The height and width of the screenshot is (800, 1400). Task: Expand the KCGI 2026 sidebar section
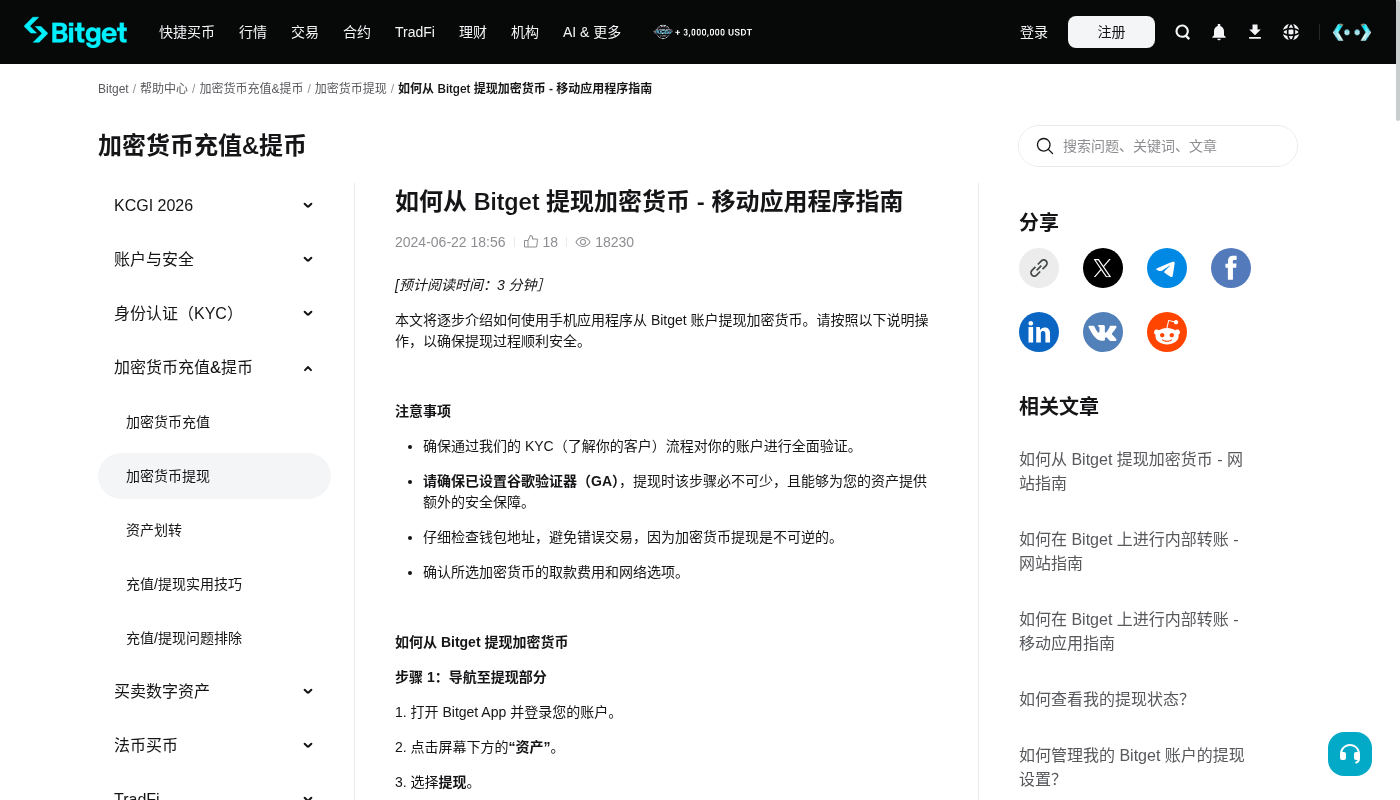pyautogui.click(x=214, y=205)
